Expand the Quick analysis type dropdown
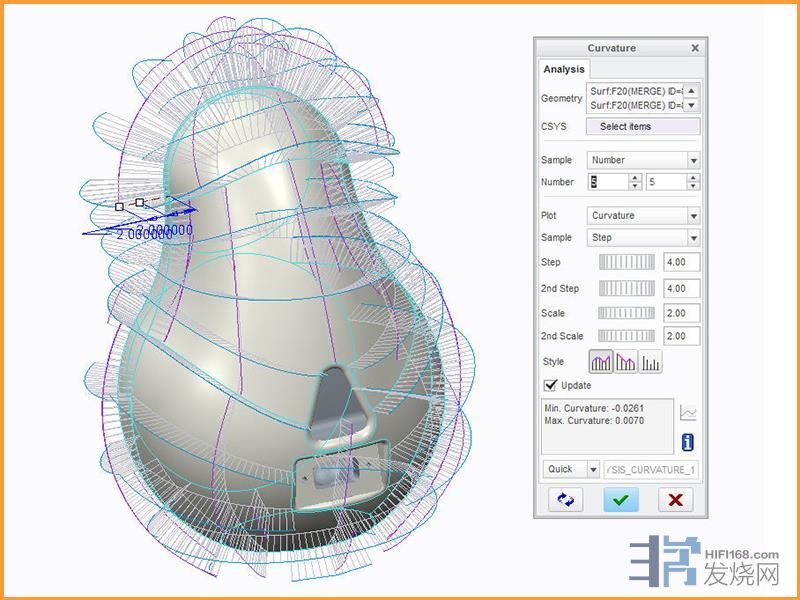The width and height of the screenshot is (800, 600). (593, 469)
